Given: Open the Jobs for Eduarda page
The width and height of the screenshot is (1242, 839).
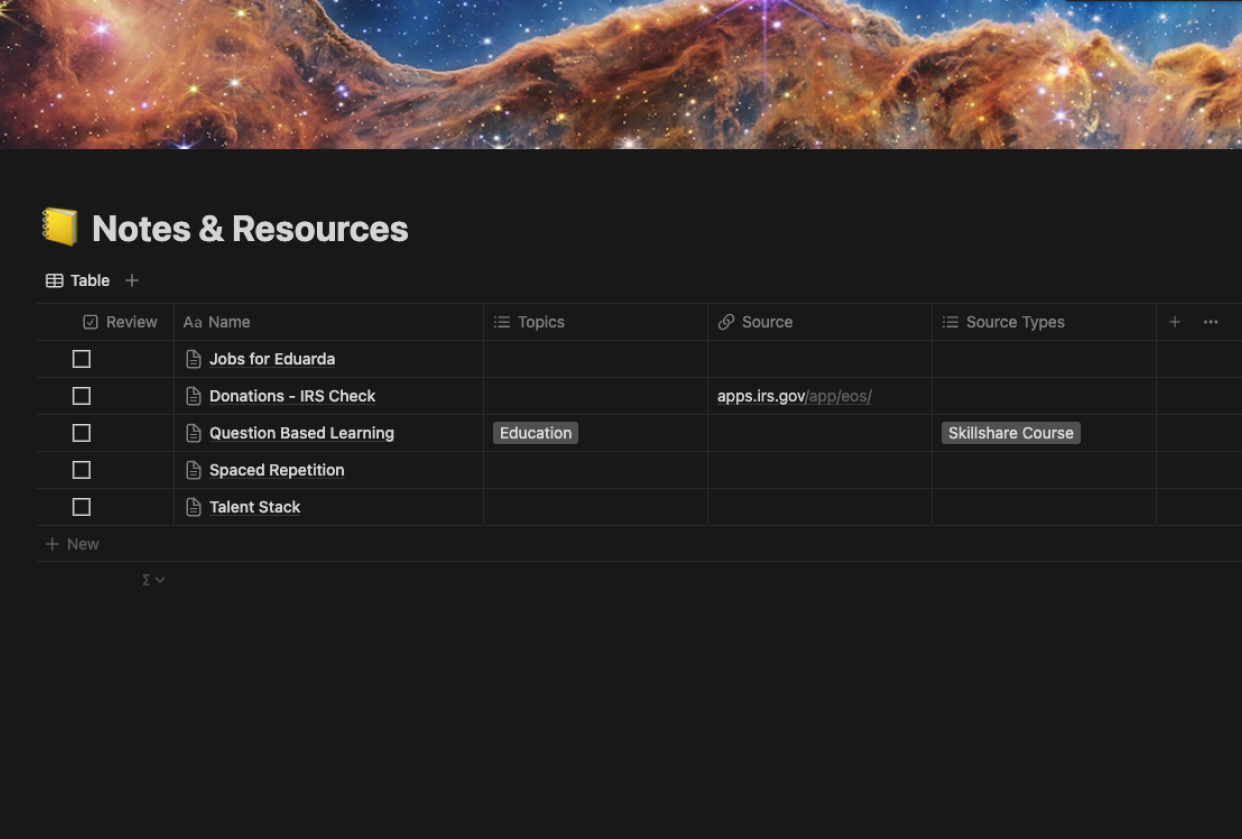Looking at the screenshot, I should pos(272,359).
